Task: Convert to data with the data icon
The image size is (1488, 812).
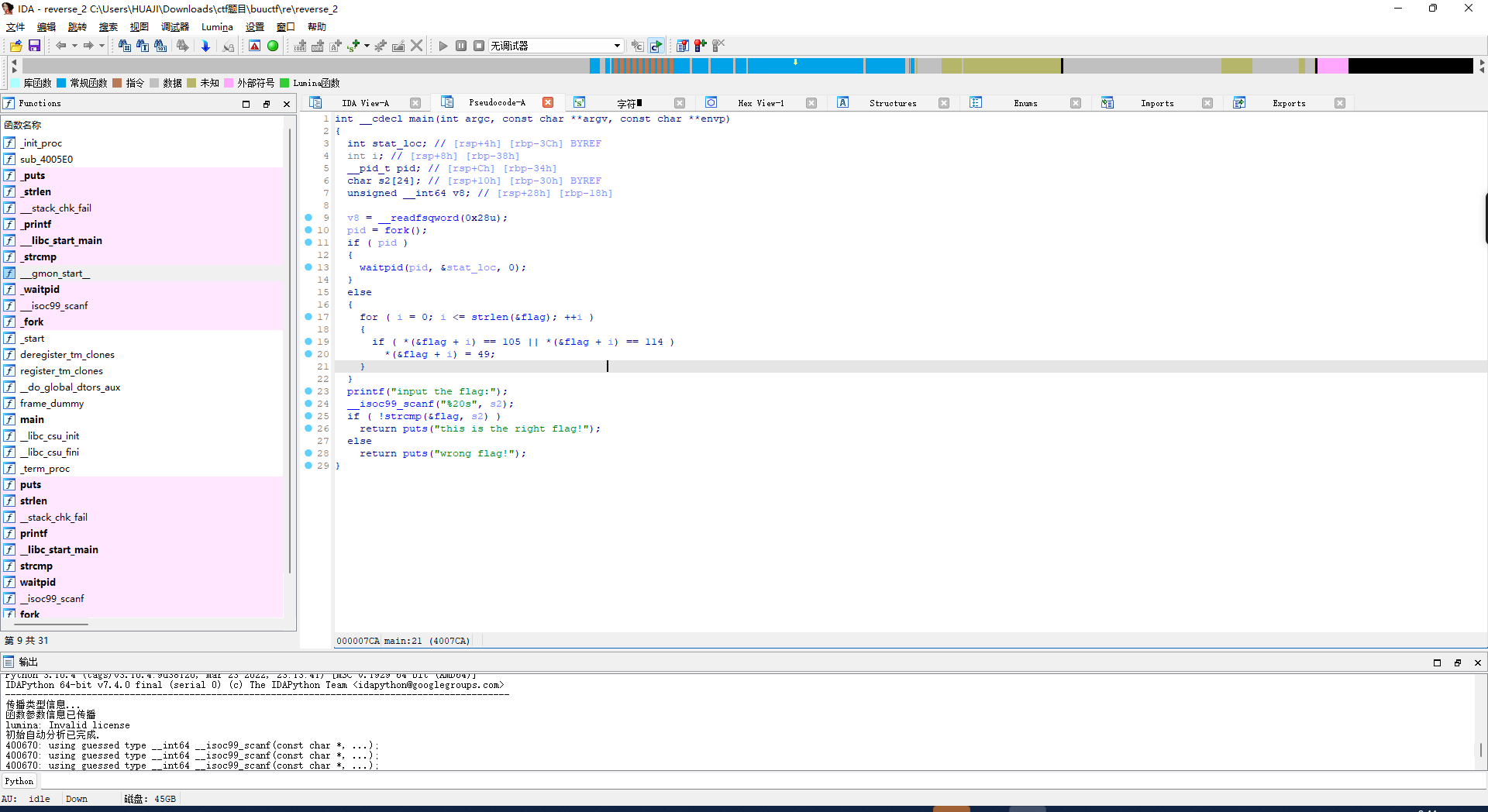Action: 318,46
